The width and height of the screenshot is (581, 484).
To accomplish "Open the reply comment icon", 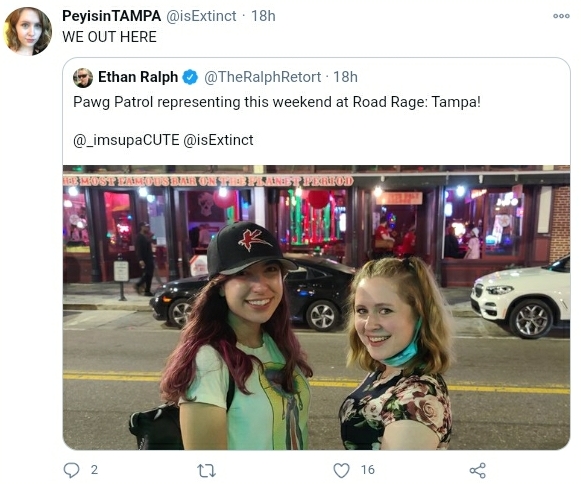I will (x=71, y=470).
